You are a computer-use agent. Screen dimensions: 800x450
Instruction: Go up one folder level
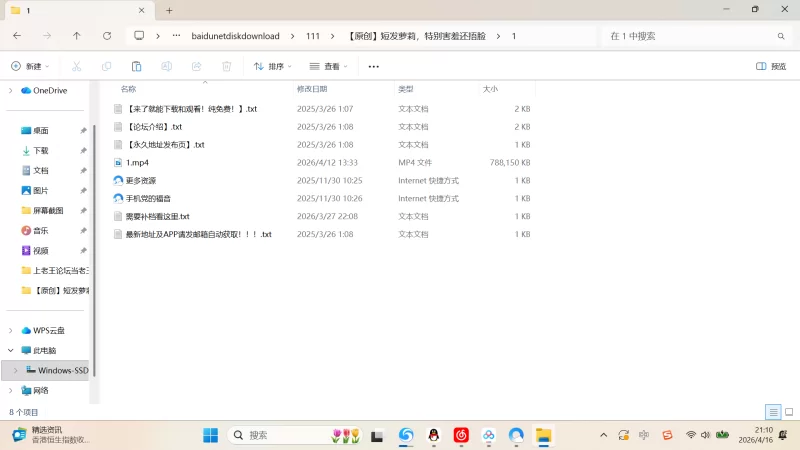tap(77, 35)
